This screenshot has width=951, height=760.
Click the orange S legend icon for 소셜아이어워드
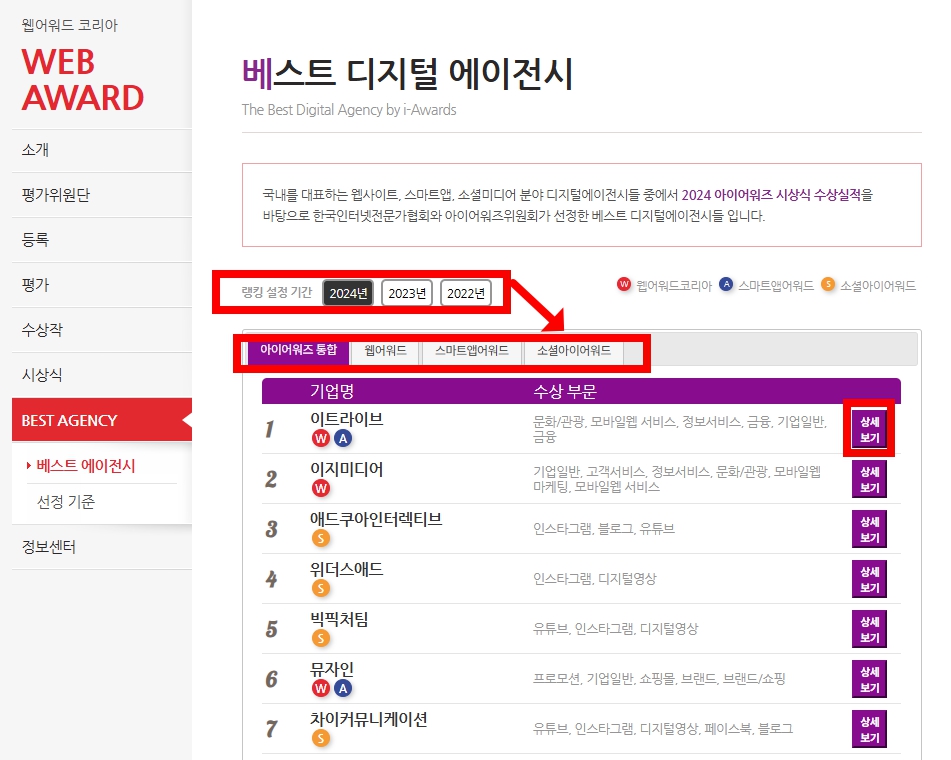[828, 284]
